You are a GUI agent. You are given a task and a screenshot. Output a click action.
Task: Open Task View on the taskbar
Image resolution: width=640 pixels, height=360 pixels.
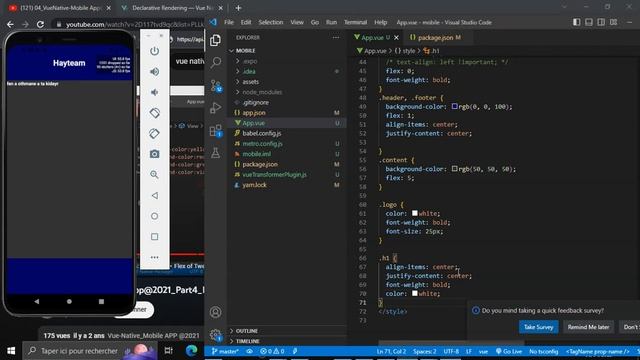(168, 351)
